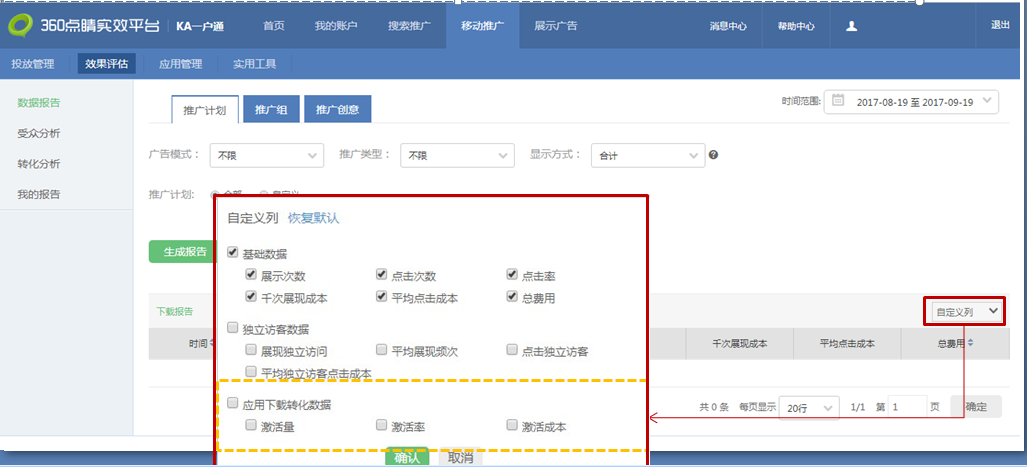Uncheck the 展示次数 checkbox
The height and width of the screenshot is (467, 1027).
252,275
